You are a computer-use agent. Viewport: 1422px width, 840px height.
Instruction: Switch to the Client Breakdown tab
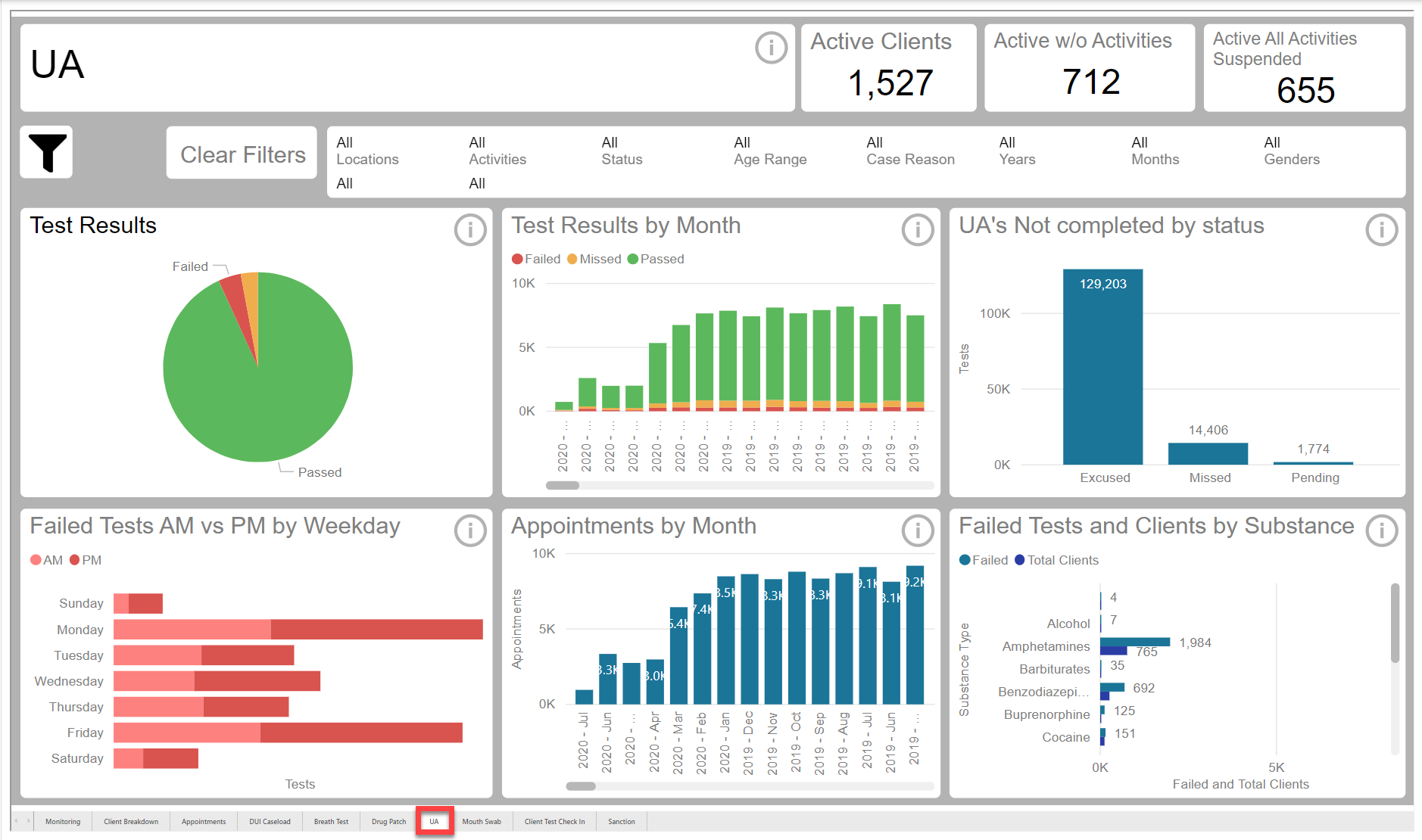pyautogui.click(x=131, y=821)
